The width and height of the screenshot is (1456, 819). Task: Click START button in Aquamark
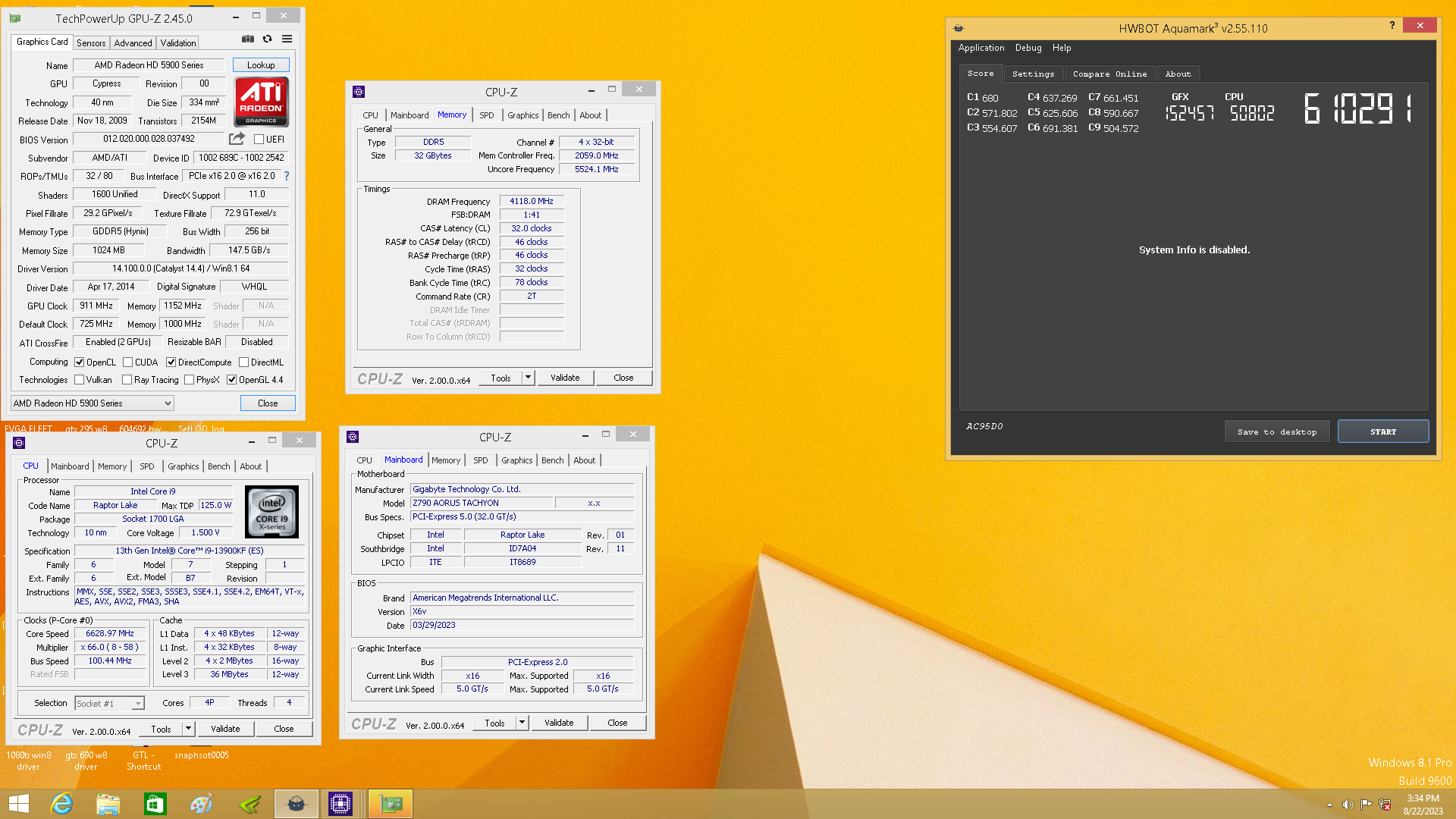1383,431
